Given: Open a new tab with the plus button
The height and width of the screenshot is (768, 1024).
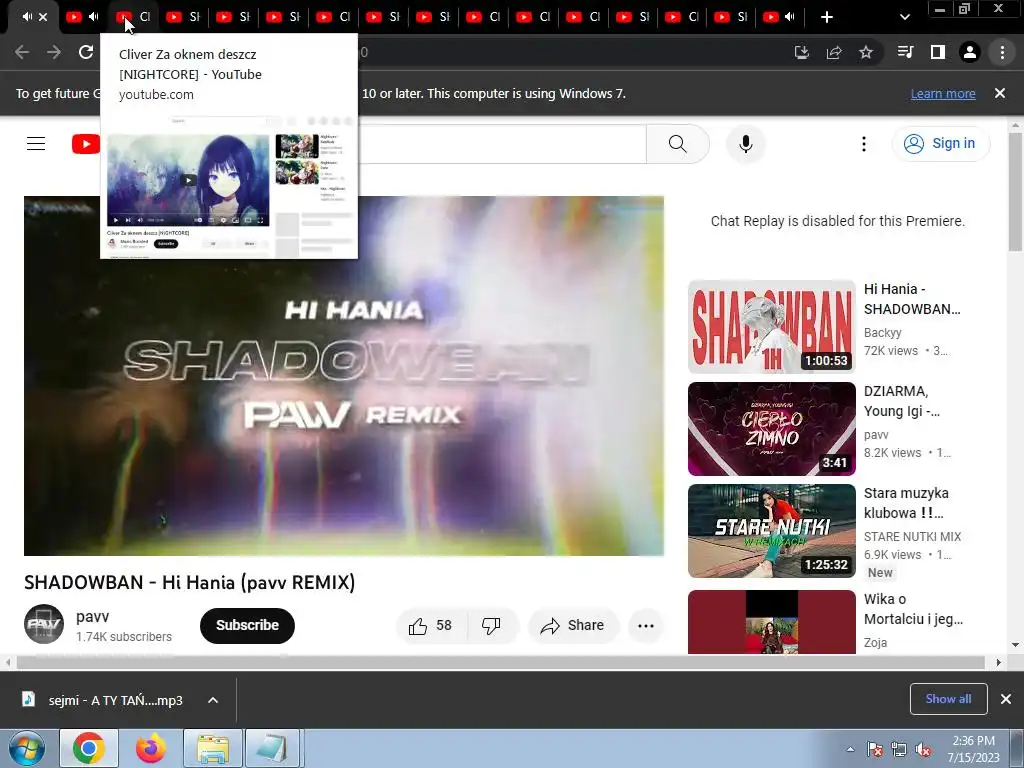Looking at the screenshot, I should 827,17.
